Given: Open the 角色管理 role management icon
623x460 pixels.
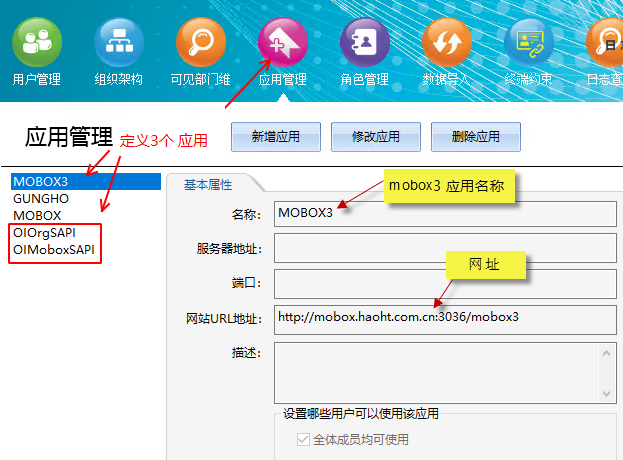Looking at the screenshot, I should (x=365, y=42).
